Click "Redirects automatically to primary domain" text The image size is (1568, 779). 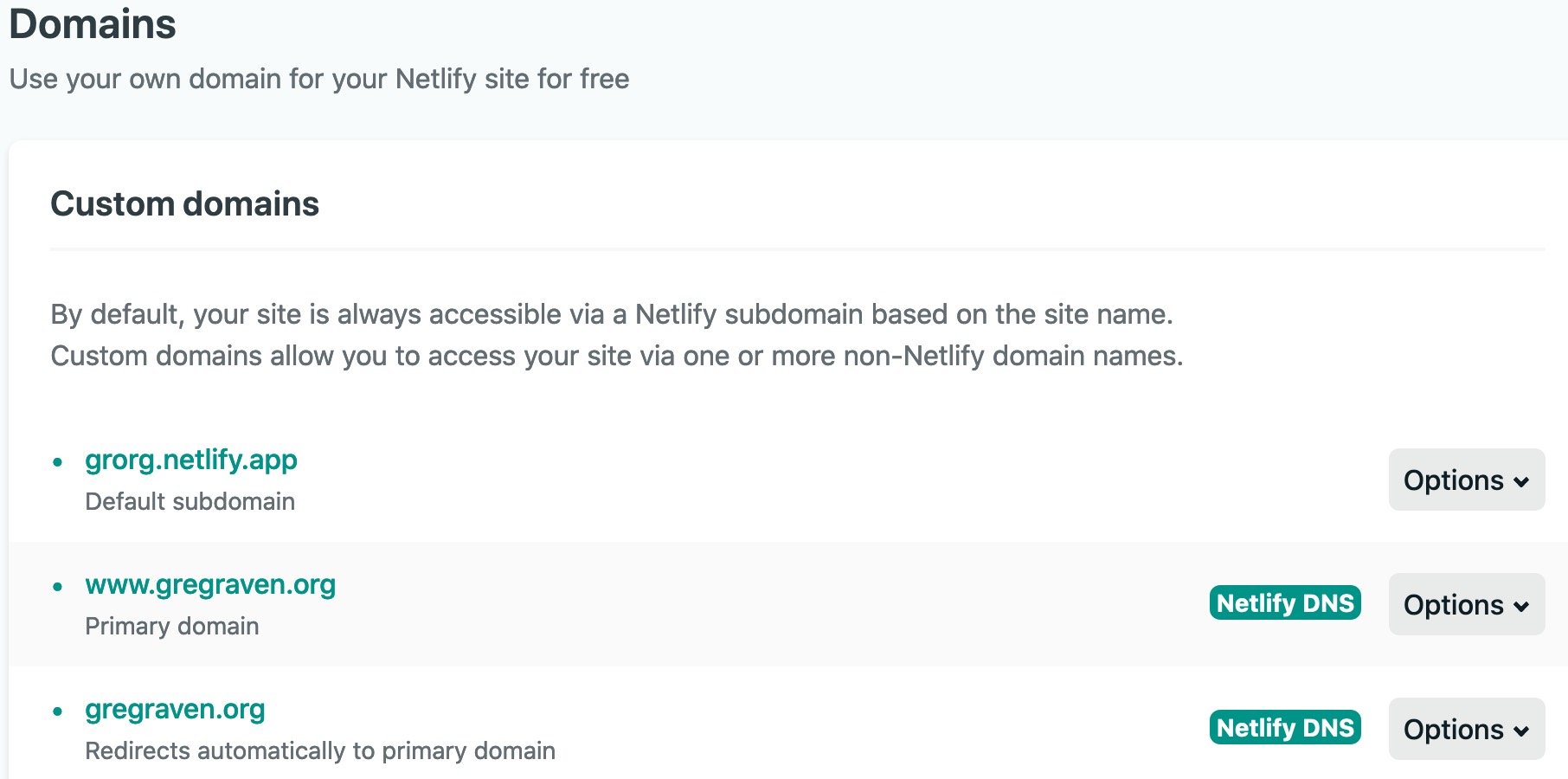(320, 750)
